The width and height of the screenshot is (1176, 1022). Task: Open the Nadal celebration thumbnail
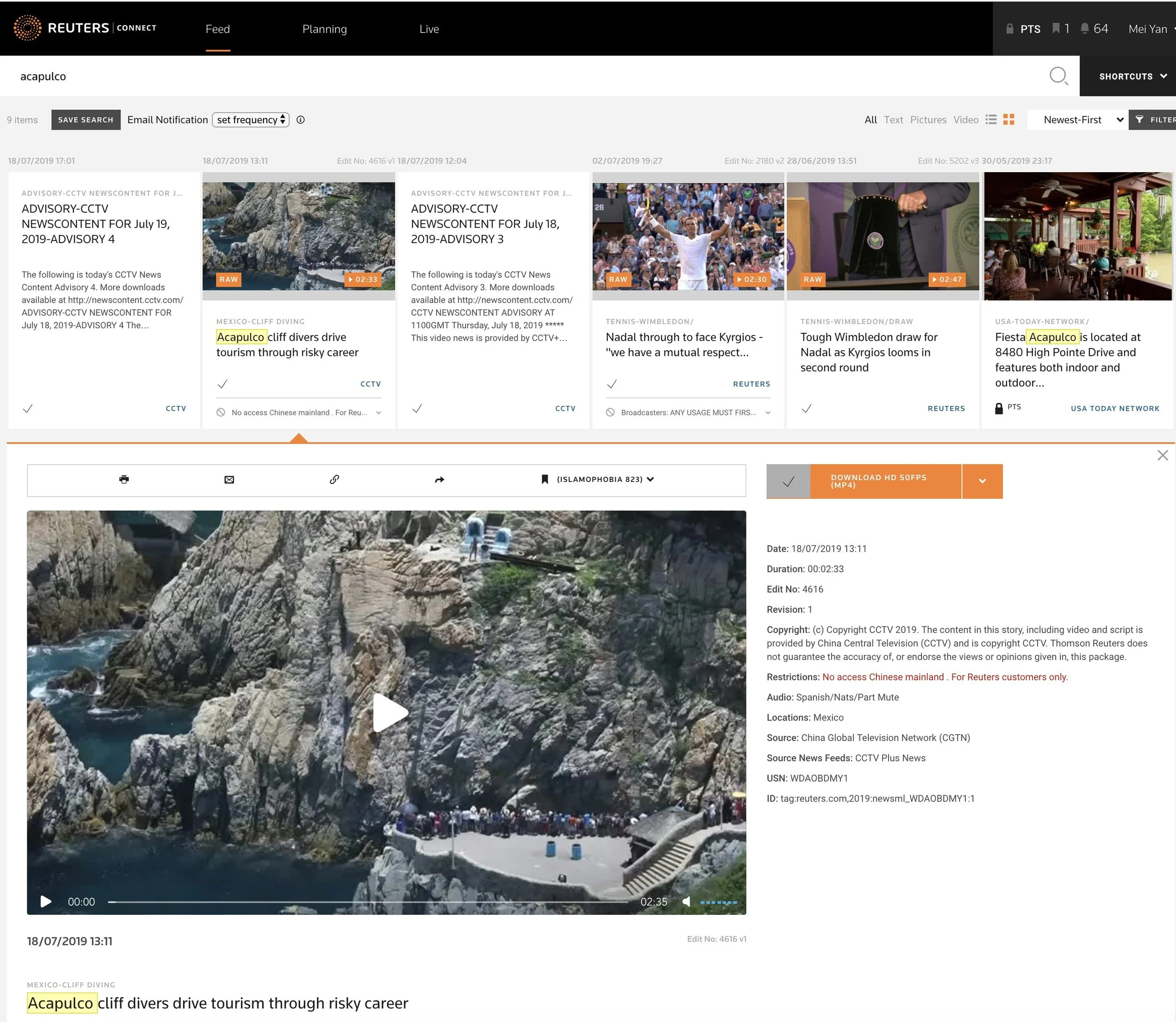tap(688, 236)
